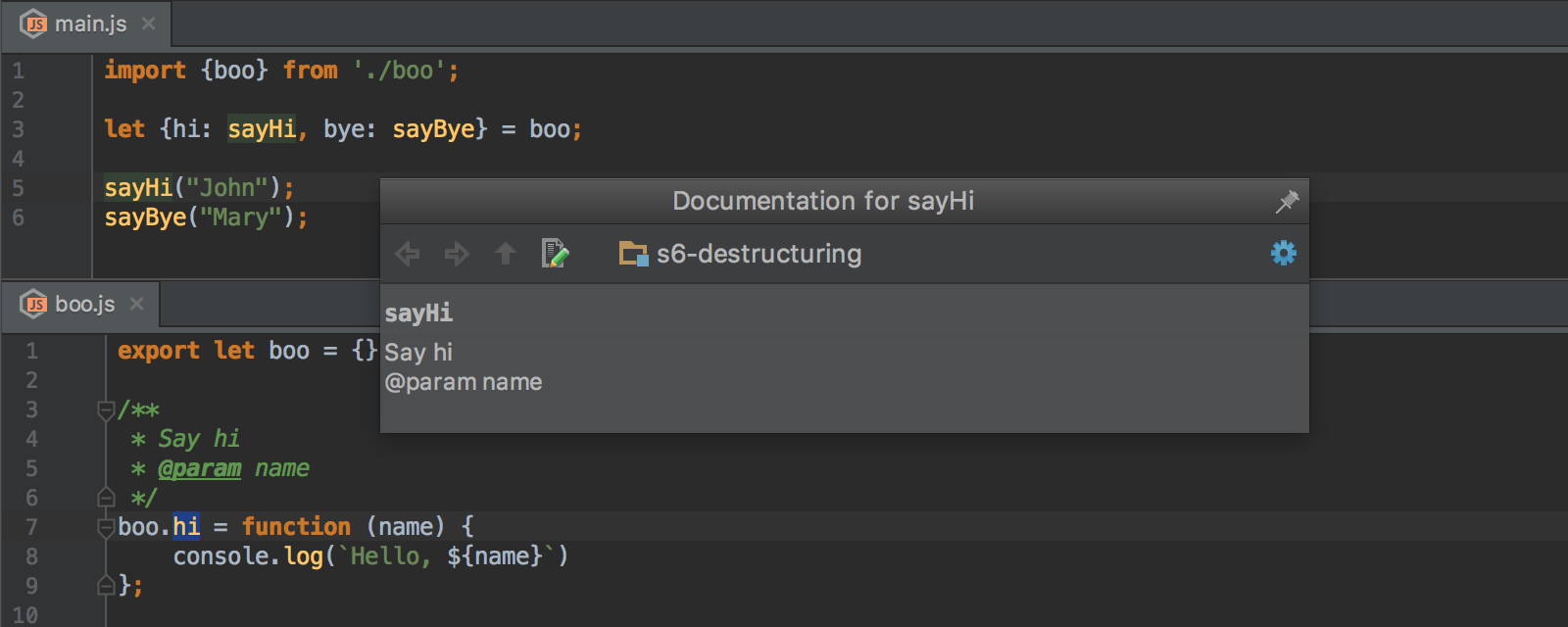Pin the Documentation for sayHi popup

click(1287, 202)
